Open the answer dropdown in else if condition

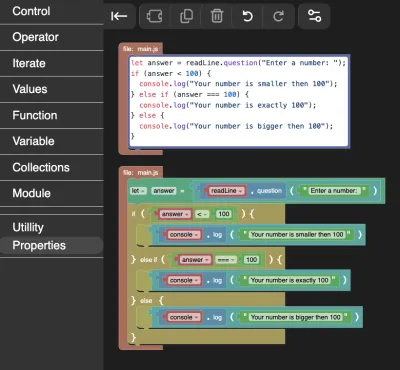(195, 259)
